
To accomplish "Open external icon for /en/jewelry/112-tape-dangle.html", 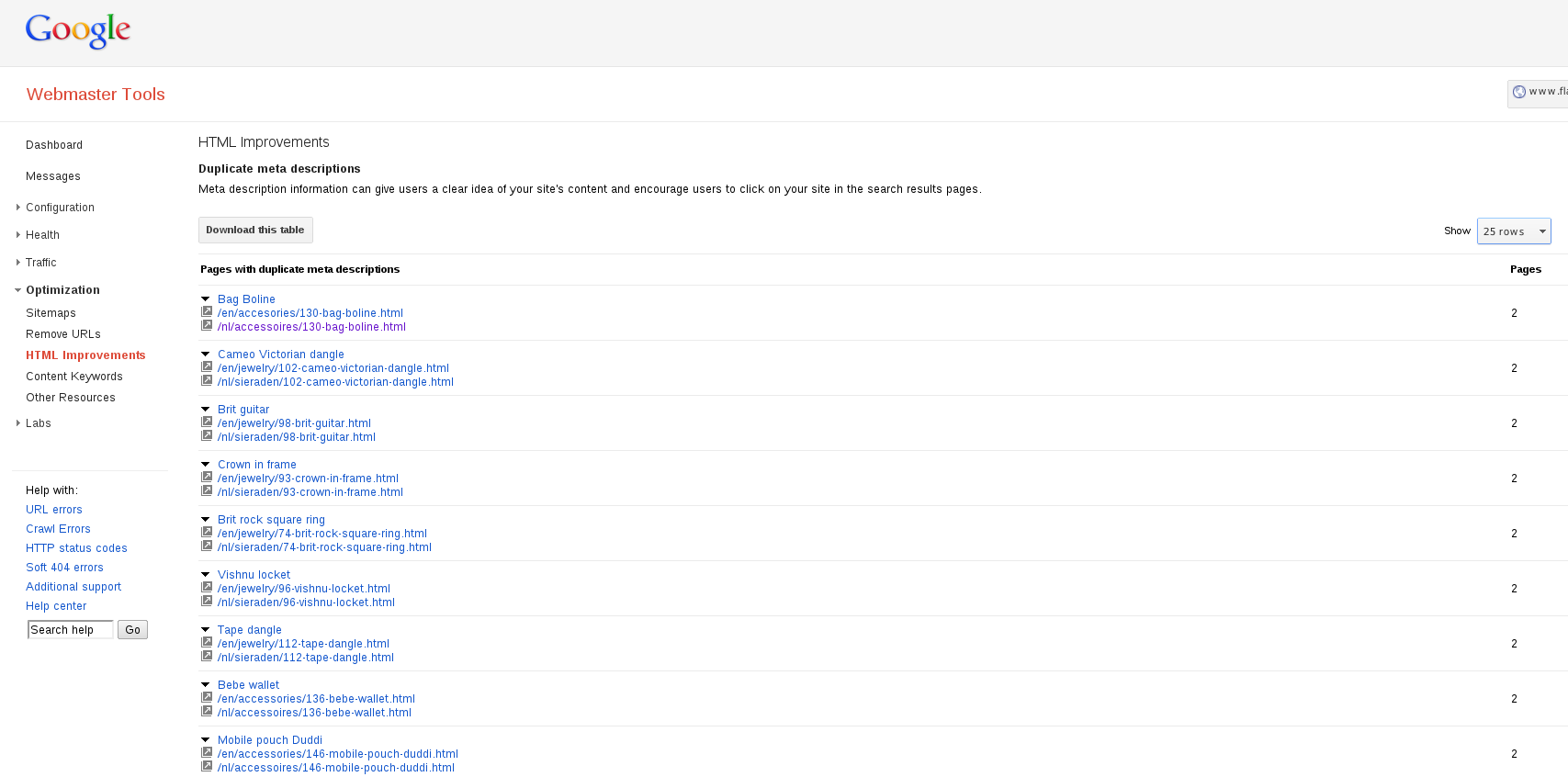I will click(207, 643).
